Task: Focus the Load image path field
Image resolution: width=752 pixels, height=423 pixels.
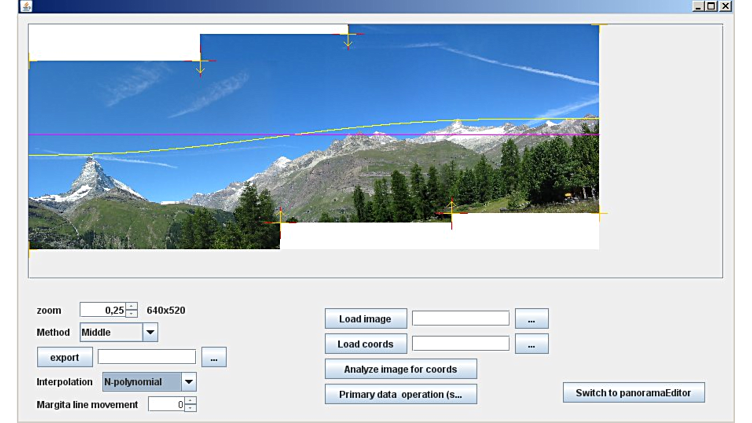Action: click(x=460, y=319)
